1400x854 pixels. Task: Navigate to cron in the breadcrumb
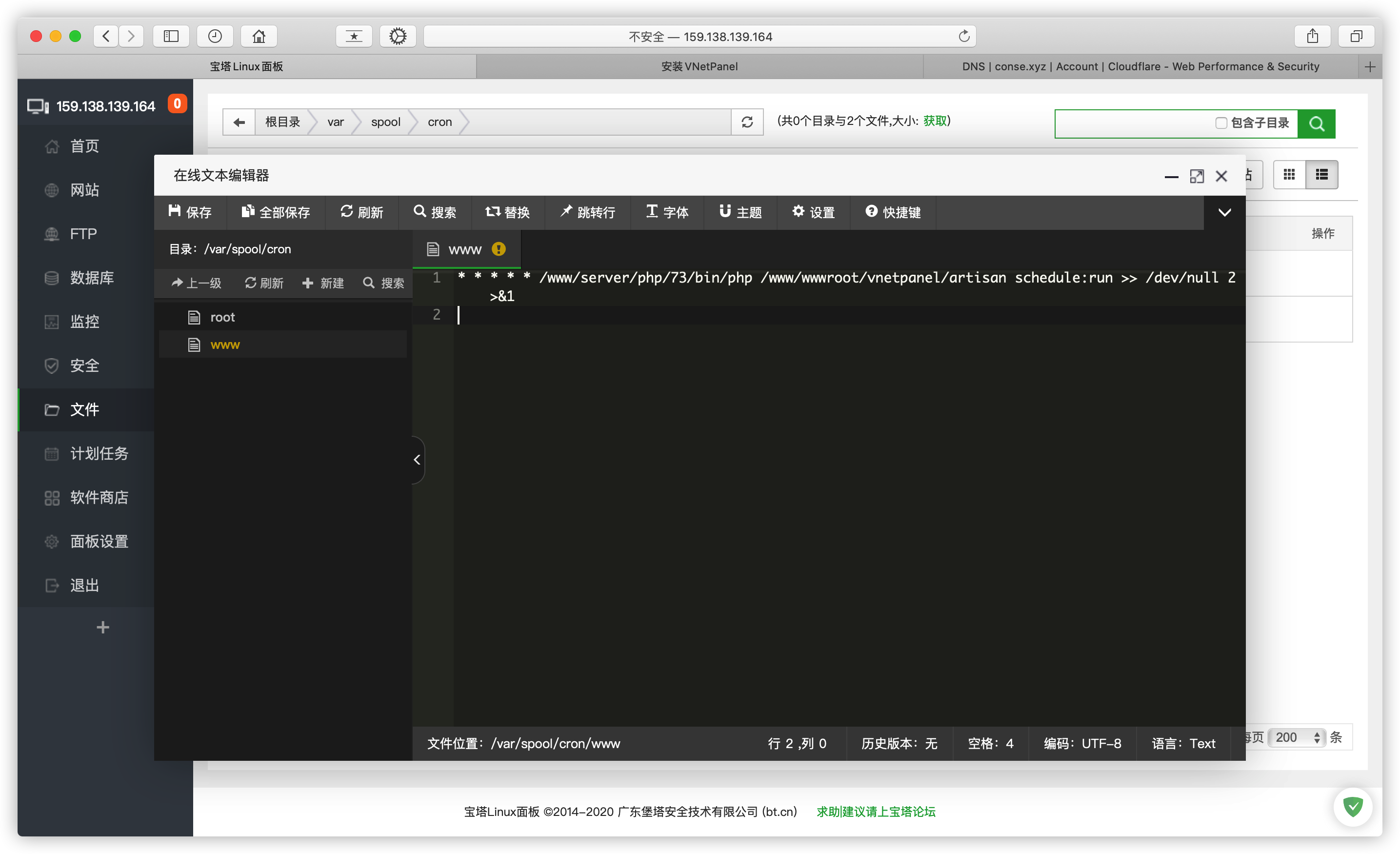pos(440,122)
